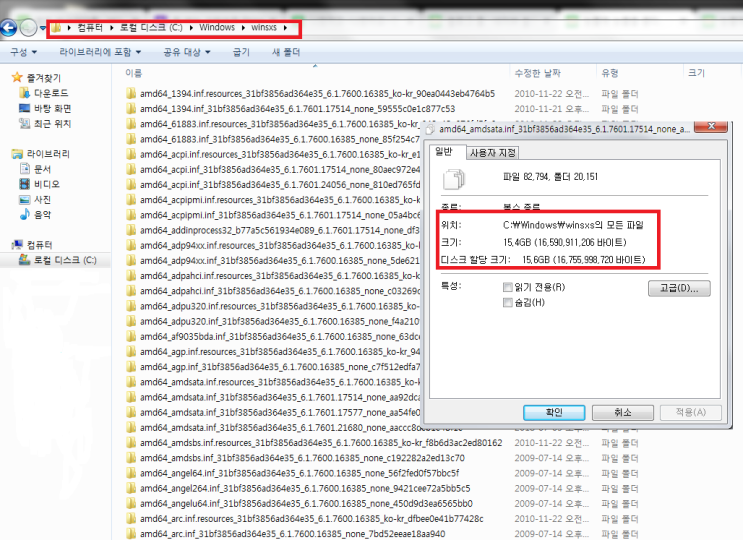
Task: Click folder icon of amd64_1394.inf.resources ko-kr_90ea0443eb4764b5 folder
Action: tap(131, 93)
